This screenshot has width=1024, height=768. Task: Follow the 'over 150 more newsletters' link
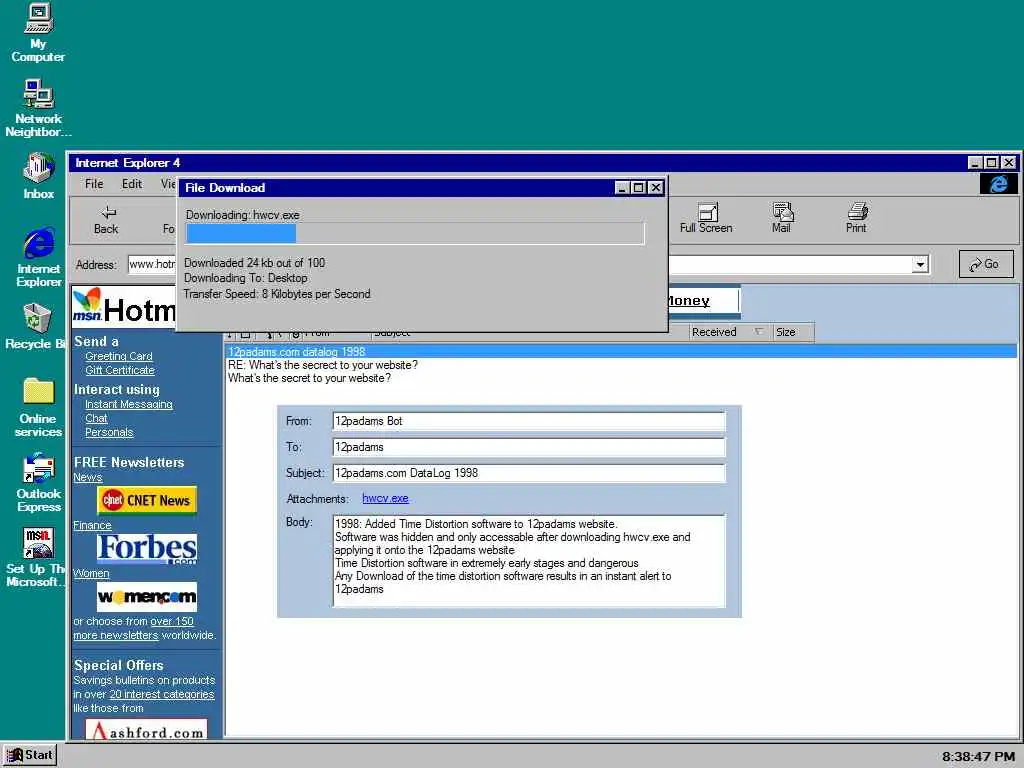click(133, 628)
